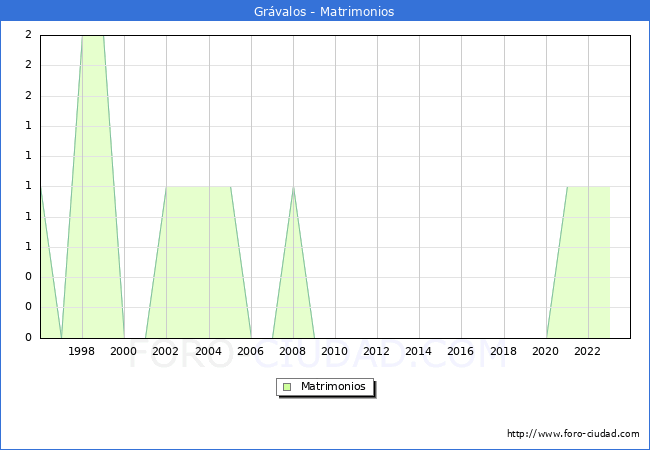
Task: Open the foro-ciudad.com URL at bottom
Action: pyautogui.click(x=573, y=434)
